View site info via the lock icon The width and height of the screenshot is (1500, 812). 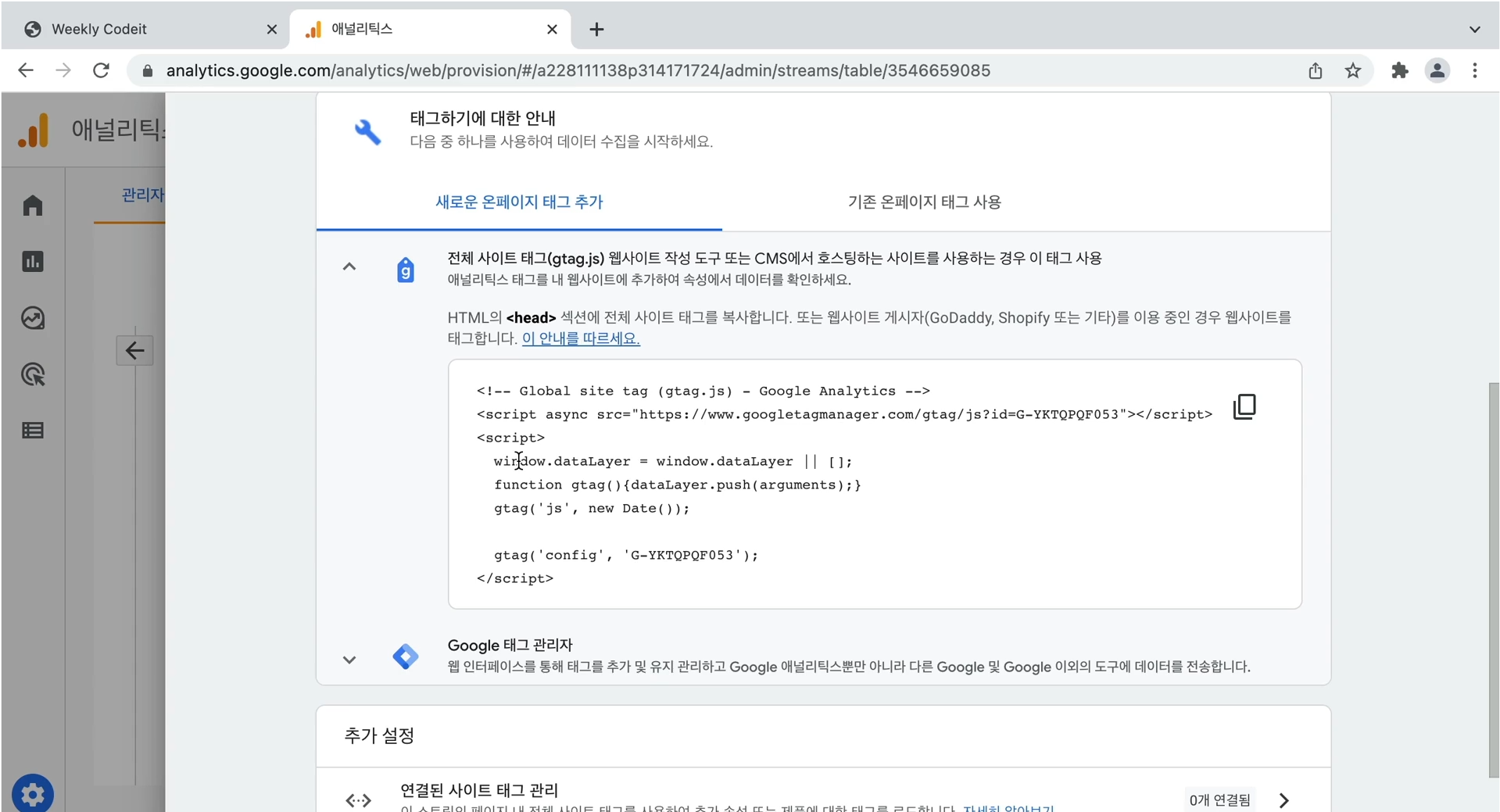pyautogui.click(x=147, y=71)
